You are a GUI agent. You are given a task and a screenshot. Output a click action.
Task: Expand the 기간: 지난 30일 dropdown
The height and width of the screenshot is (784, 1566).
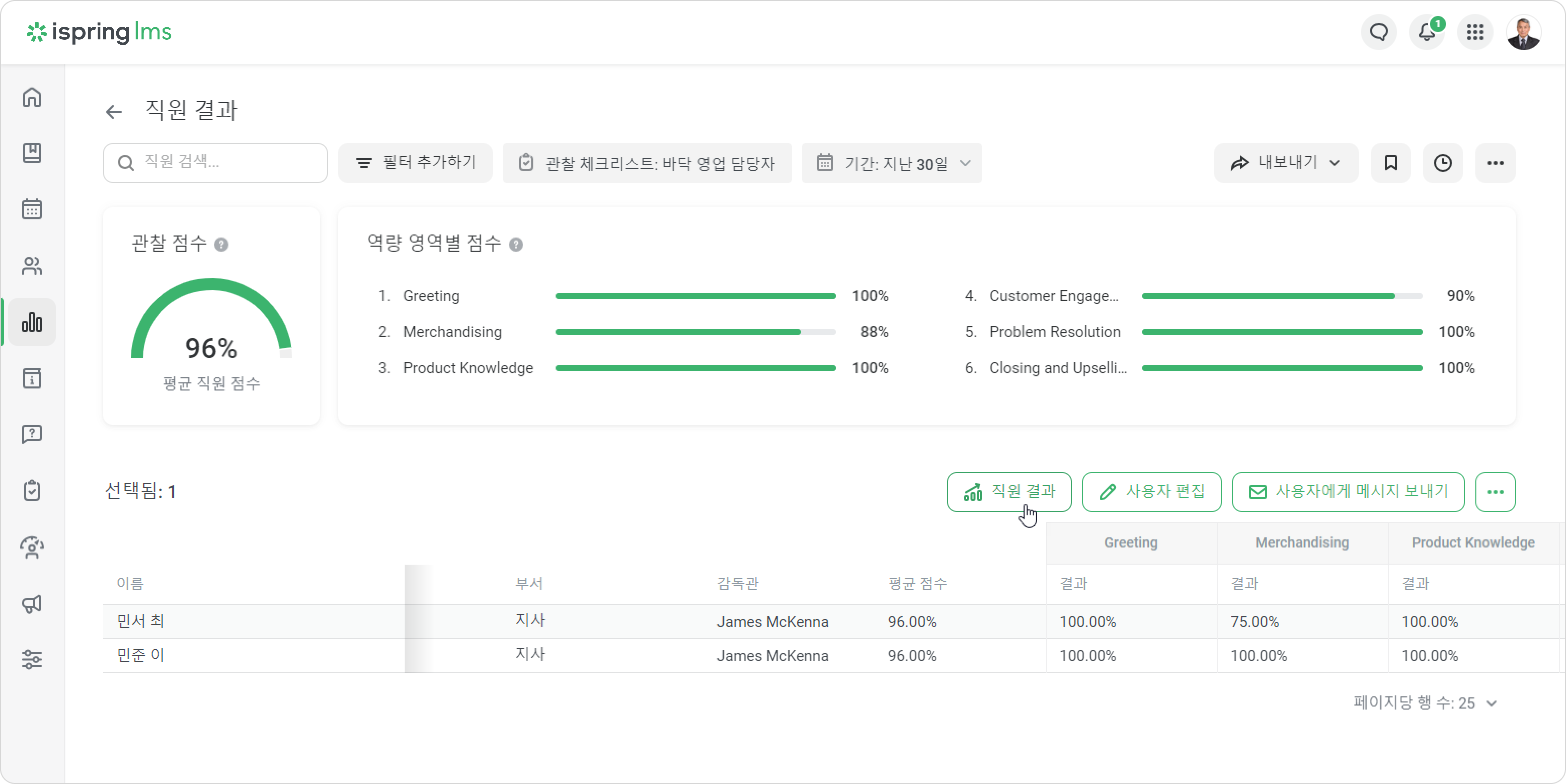coord(892,163)
